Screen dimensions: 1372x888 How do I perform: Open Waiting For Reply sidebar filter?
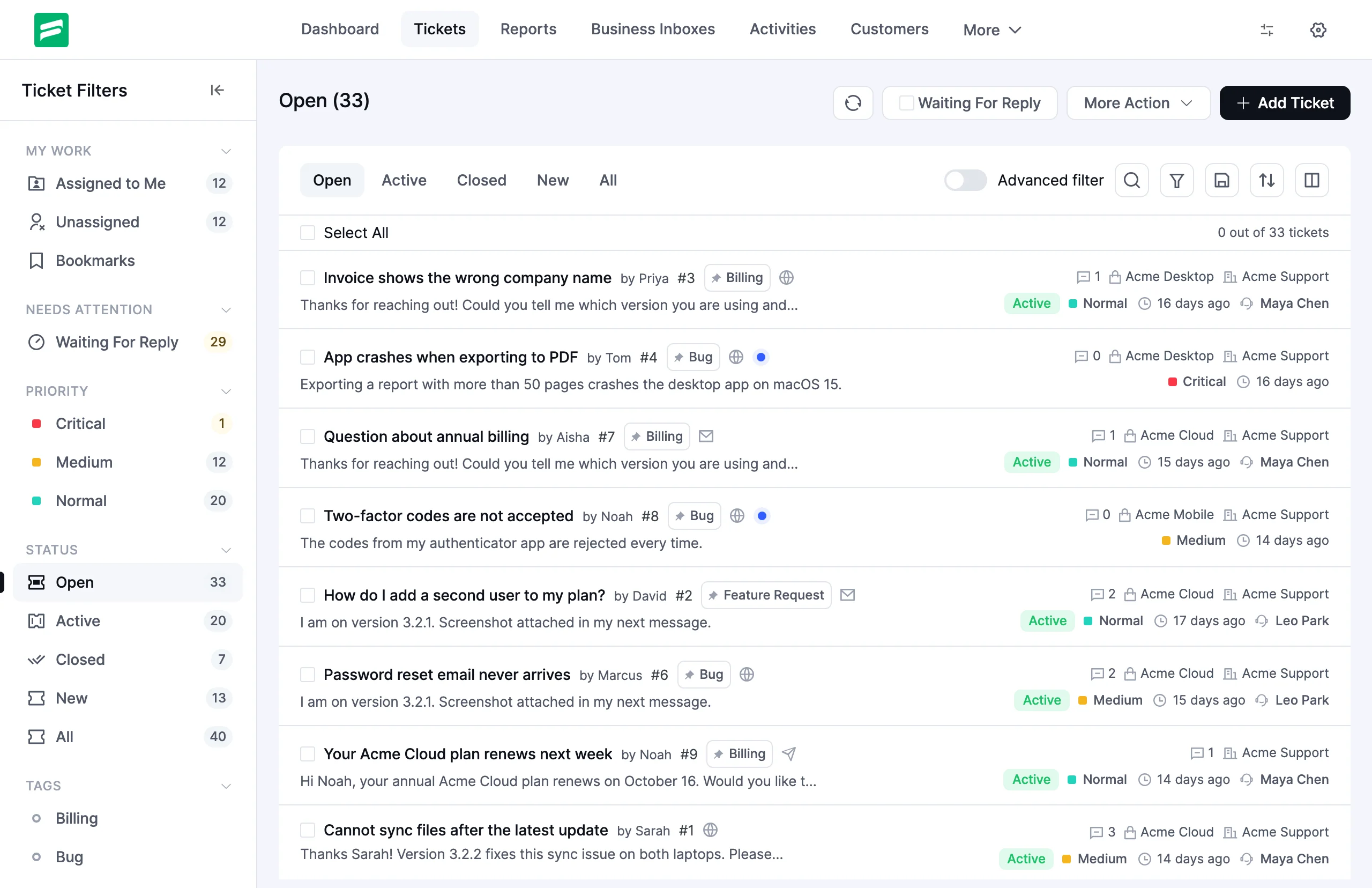(128, 342)
